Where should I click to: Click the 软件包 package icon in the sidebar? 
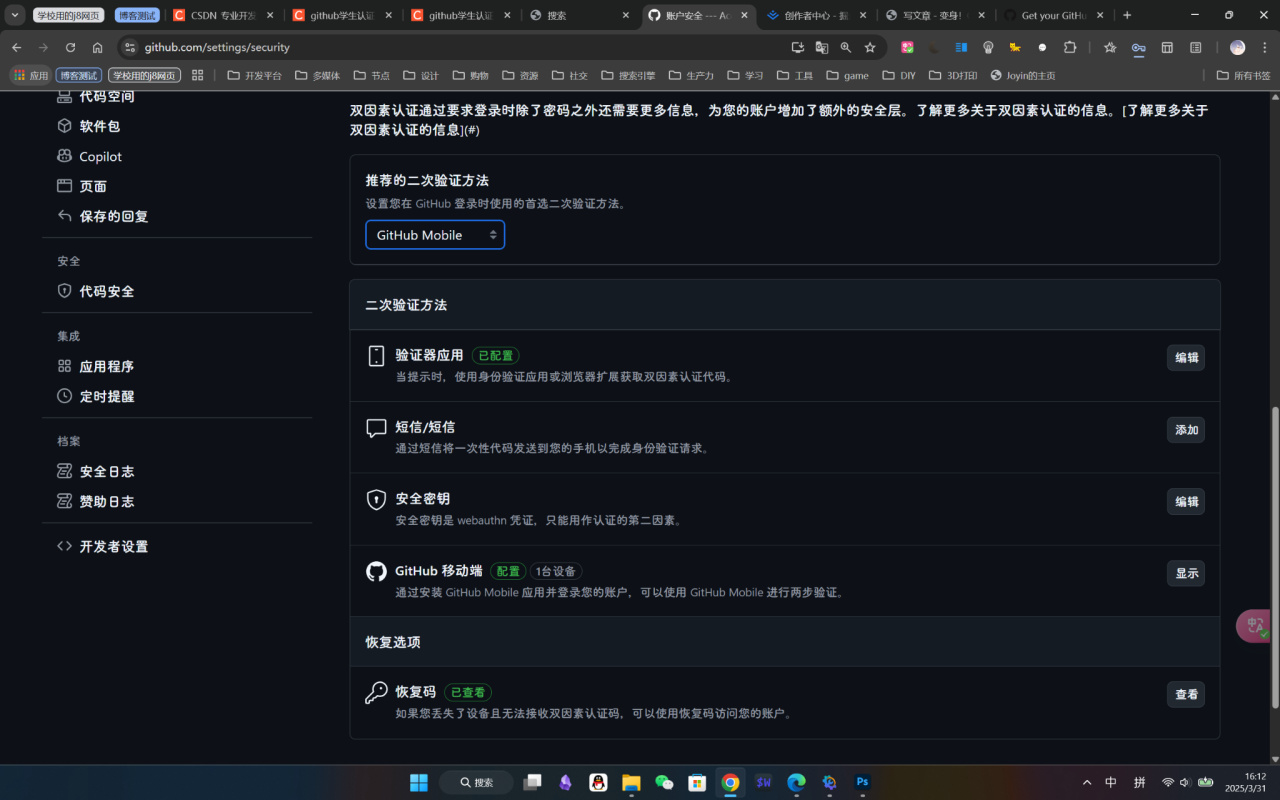coord(64,126)
